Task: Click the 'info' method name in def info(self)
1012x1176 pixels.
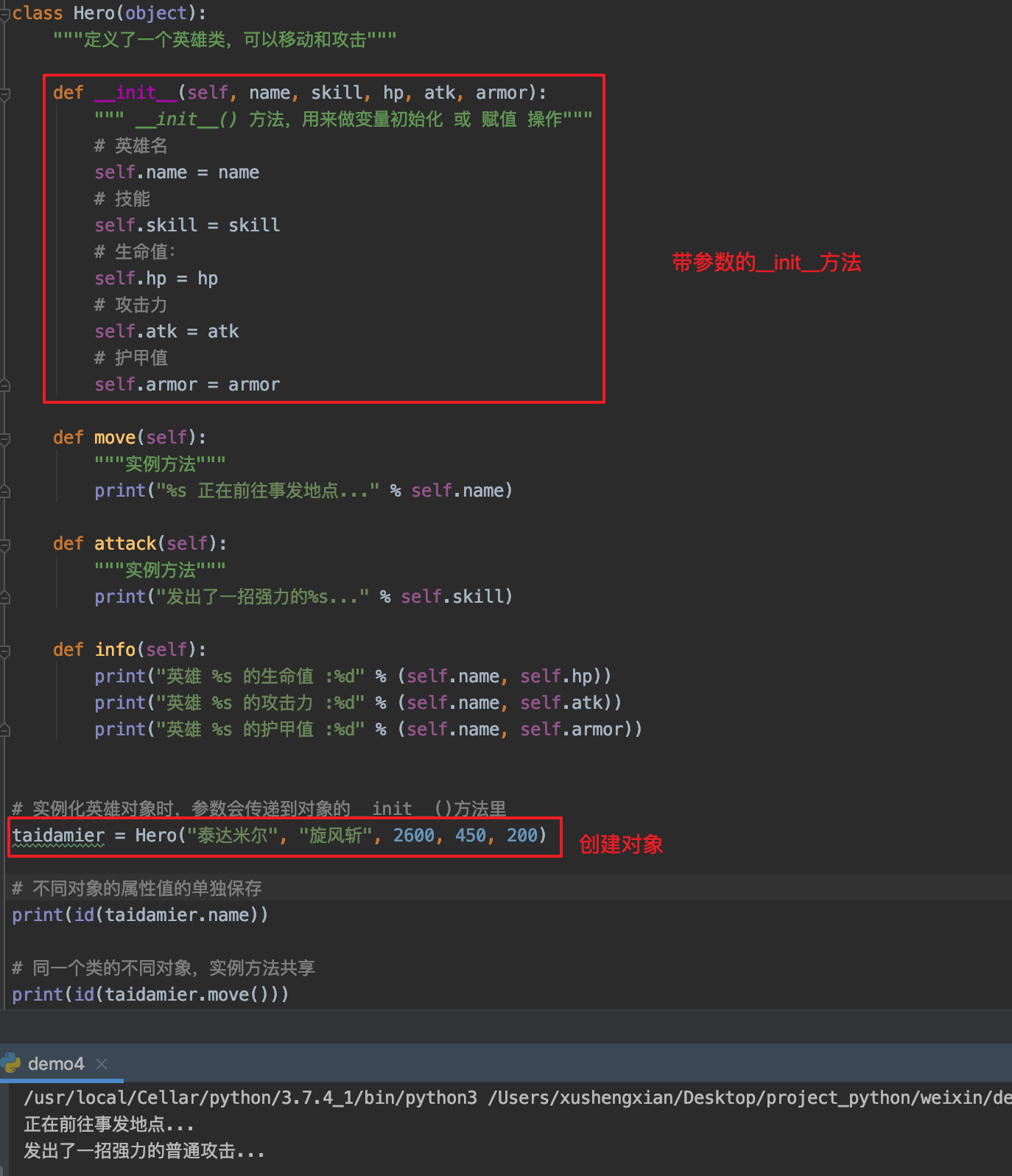Action: 115,650
